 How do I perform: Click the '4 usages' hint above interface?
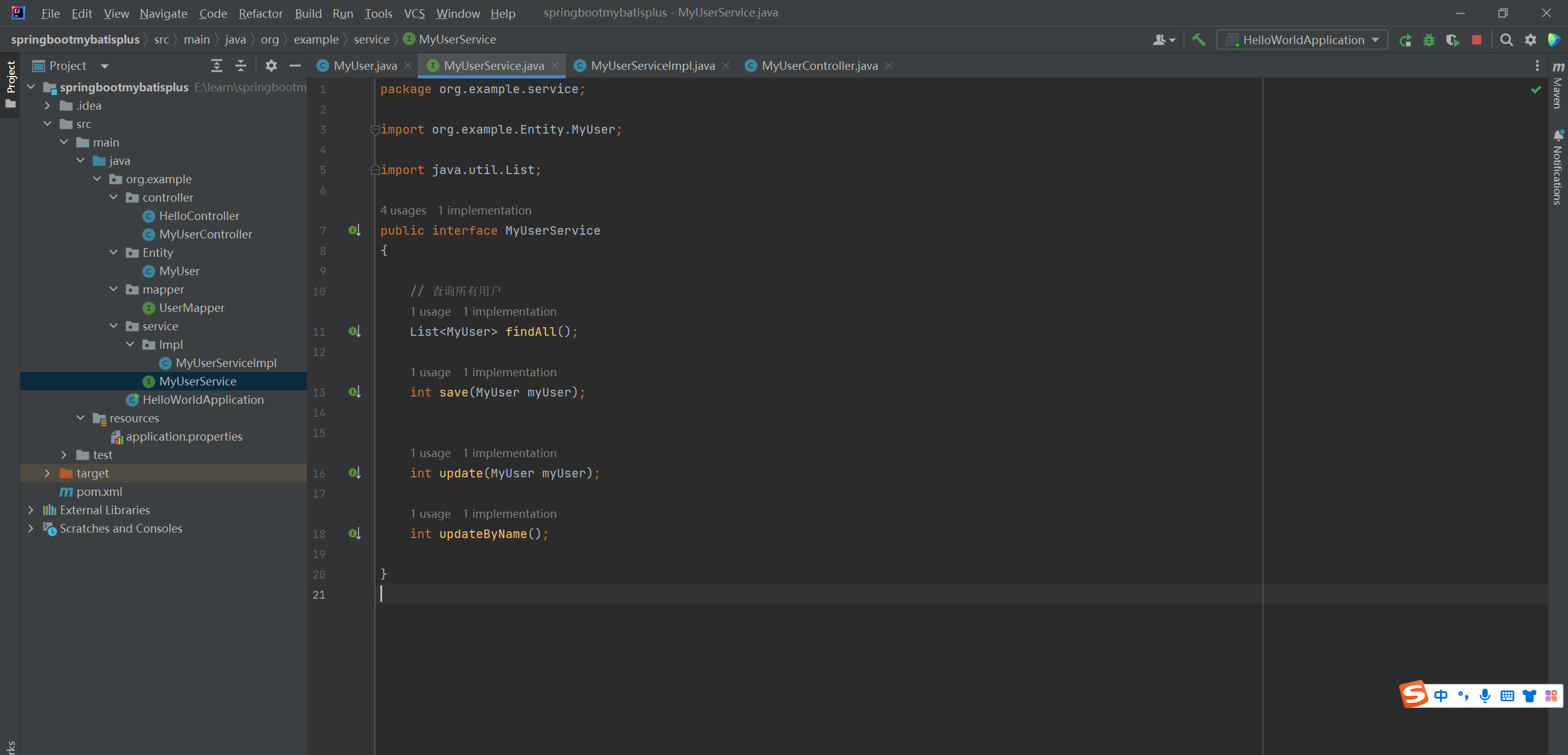click(403, 210)
